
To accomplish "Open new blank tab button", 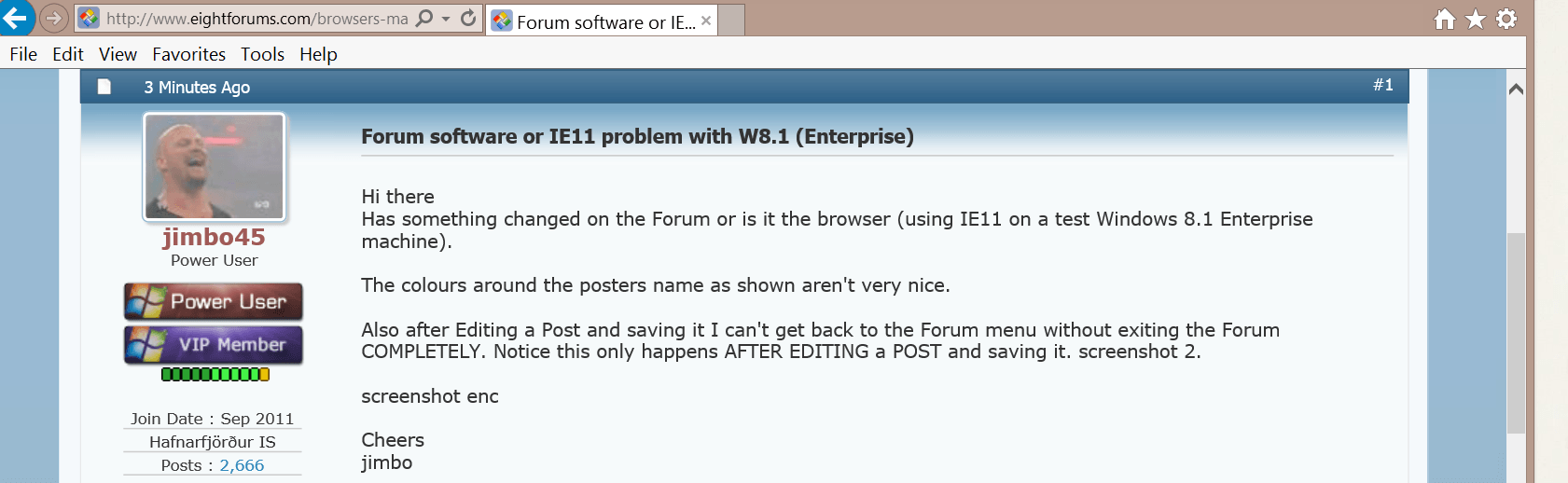I will 731,21.
